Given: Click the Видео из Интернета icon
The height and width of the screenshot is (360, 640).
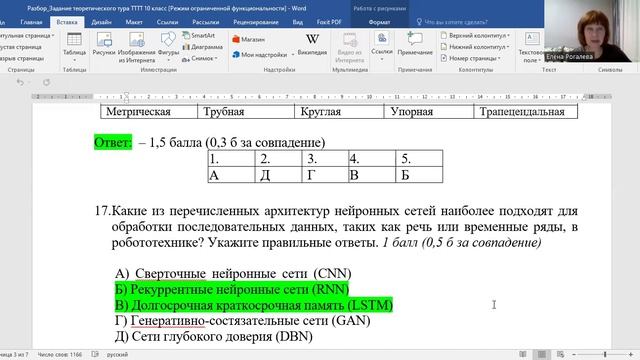Looking at the screenshot, I should [x=350, y=40].
